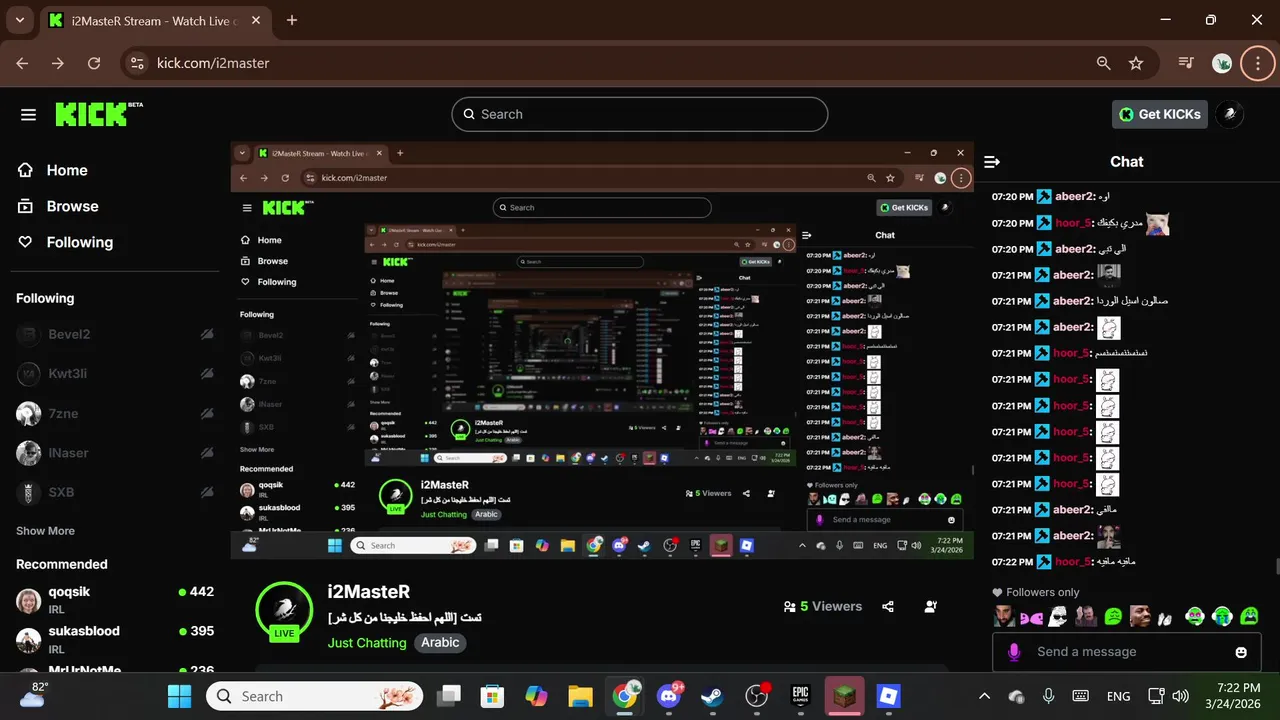The height and width of the screenshot is (720, 1280).
Task: Open Discord from the taskbar
Action: (669, 696)
